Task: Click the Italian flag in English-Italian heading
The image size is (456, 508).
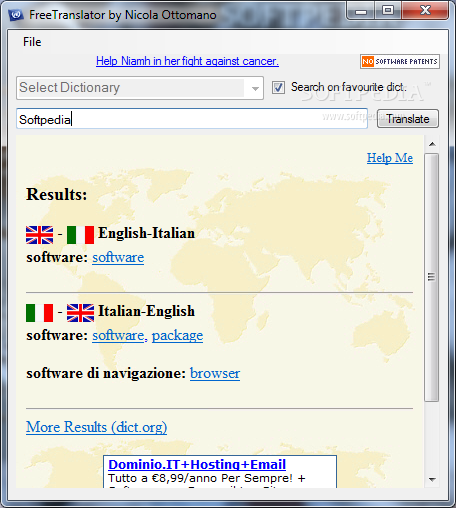Action: 80,235
